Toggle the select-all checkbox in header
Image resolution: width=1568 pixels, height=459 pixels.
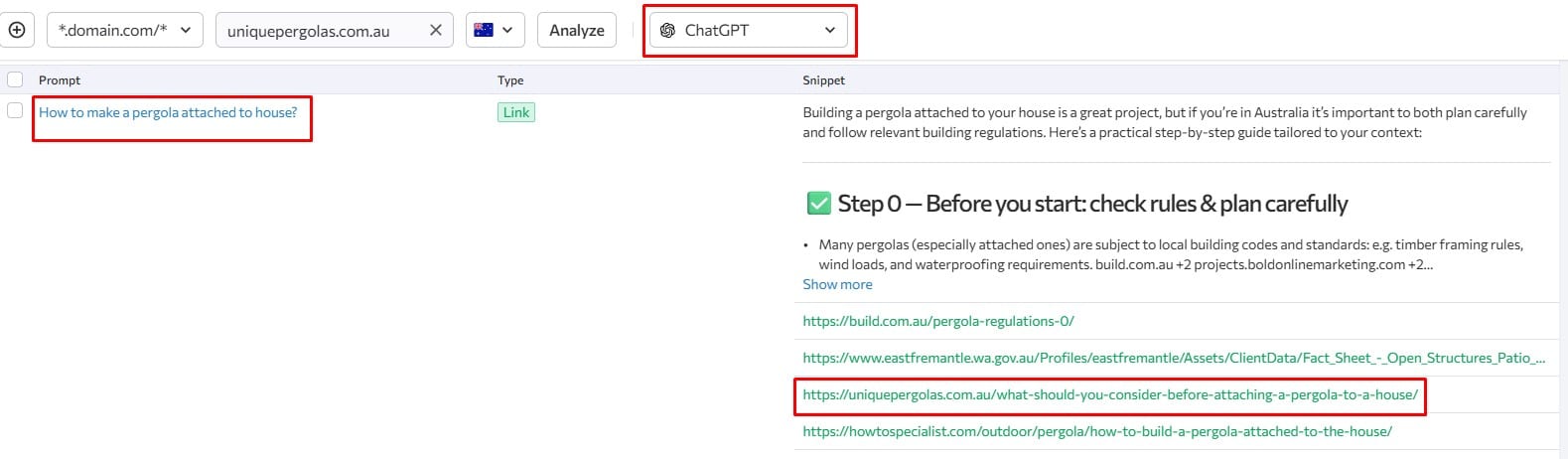[15, 79]
